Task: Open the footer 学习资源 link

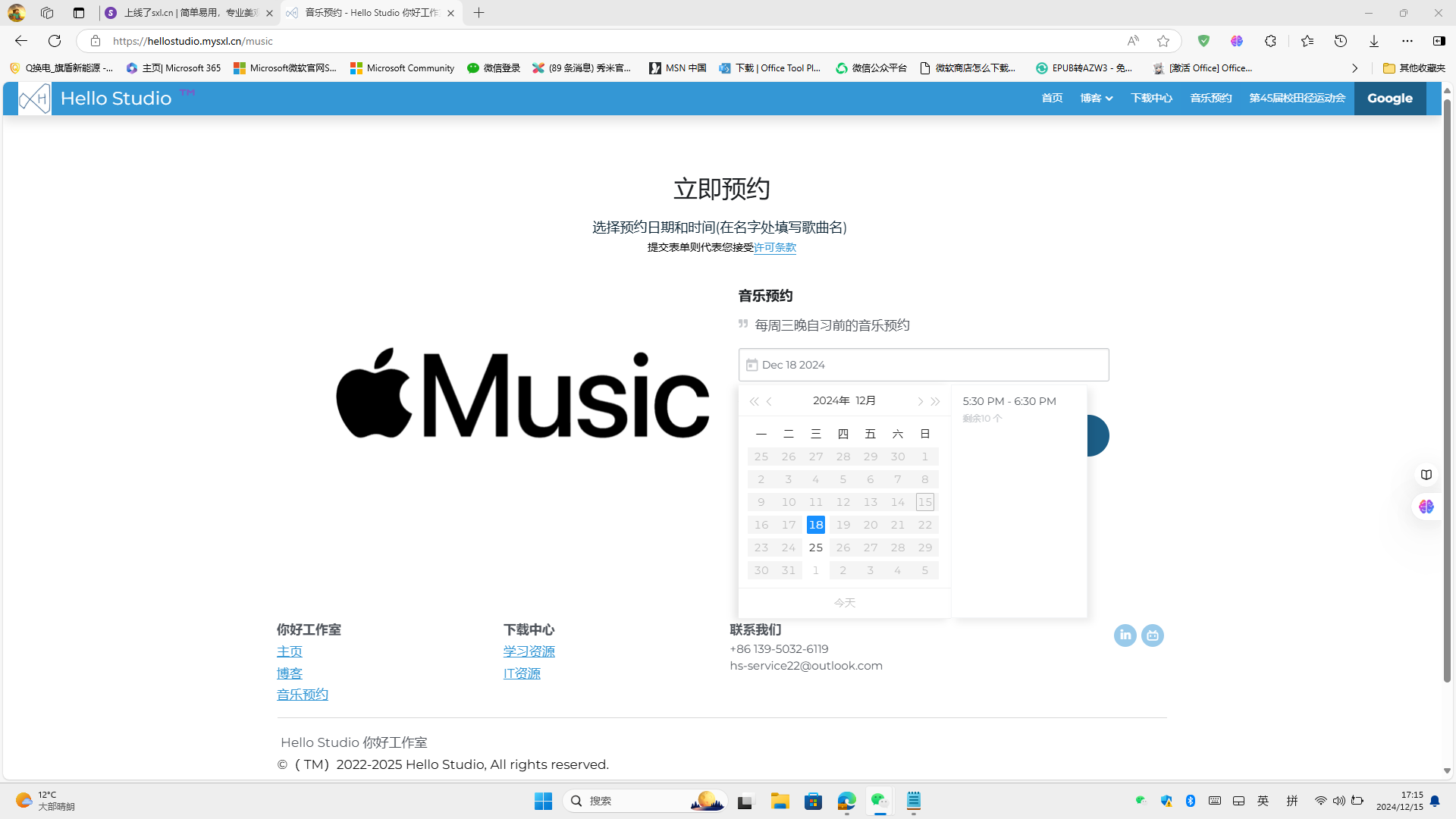Action: tap(529, 651)
